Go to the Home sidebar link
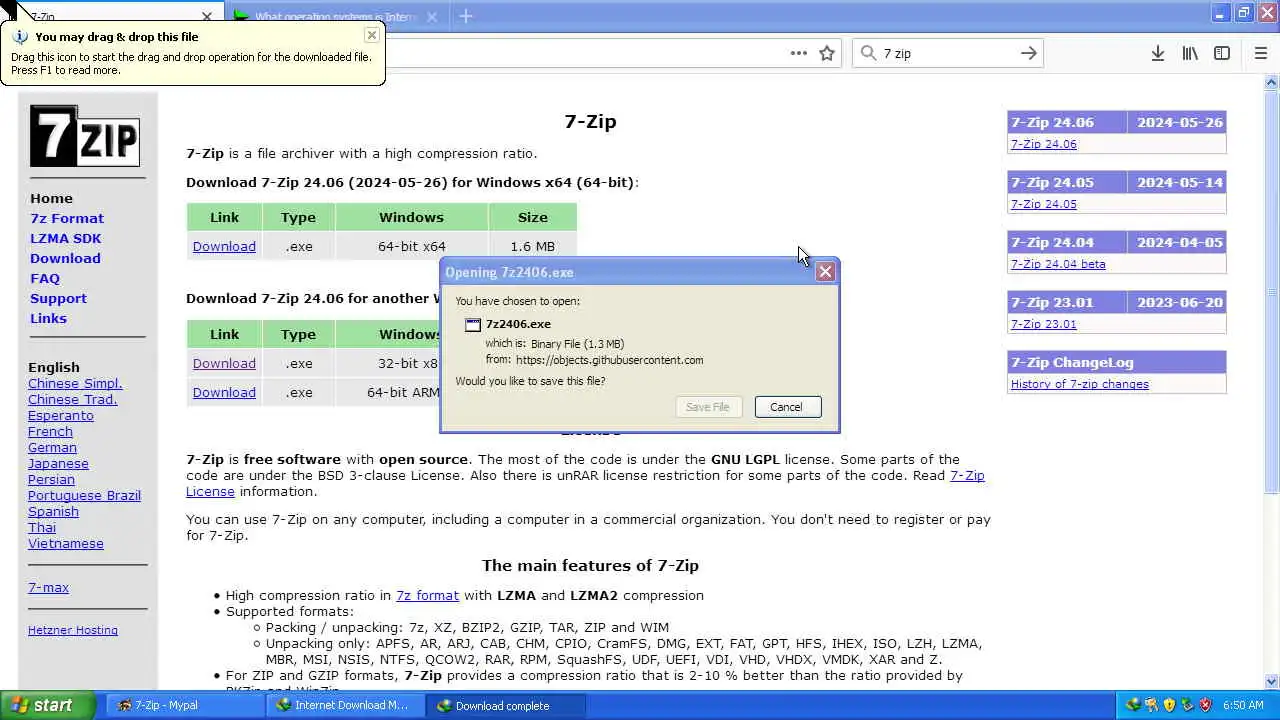Viewport: 1280px width, 720px height. [x=51, y=198]
